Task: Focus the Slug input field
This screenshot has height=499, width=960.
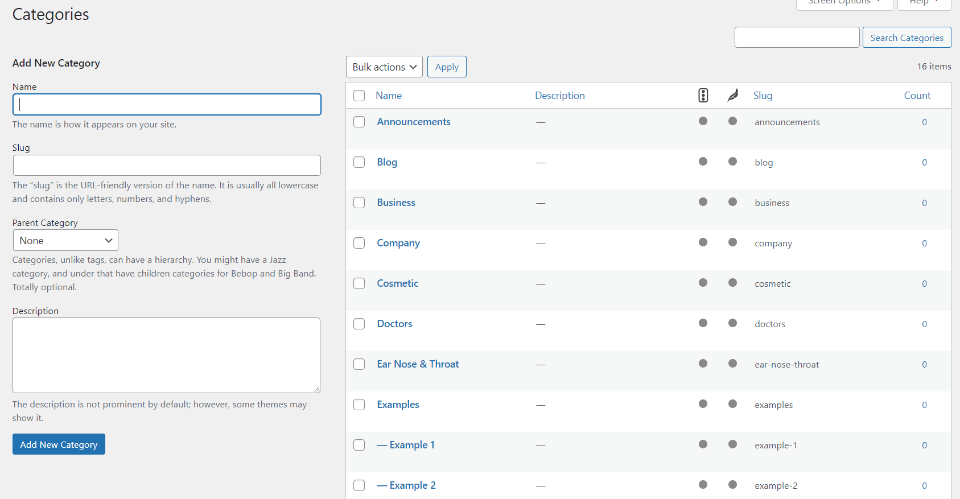Action: 166,165
